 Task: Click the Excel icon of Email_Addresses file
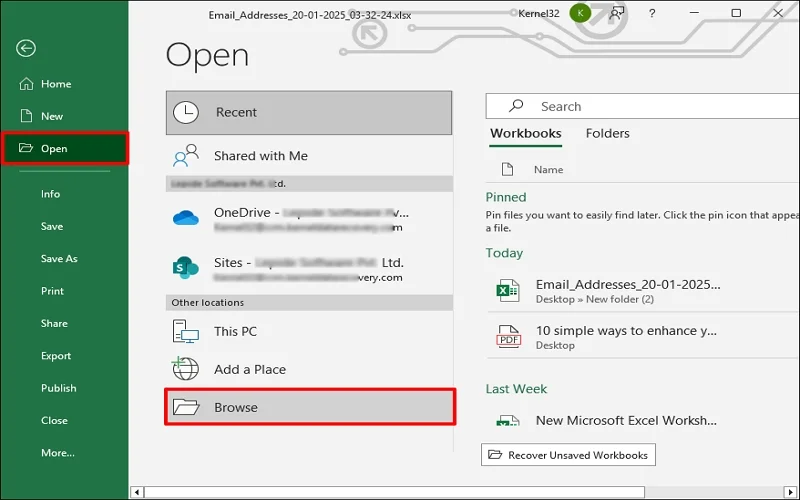[x=508, y=291]
